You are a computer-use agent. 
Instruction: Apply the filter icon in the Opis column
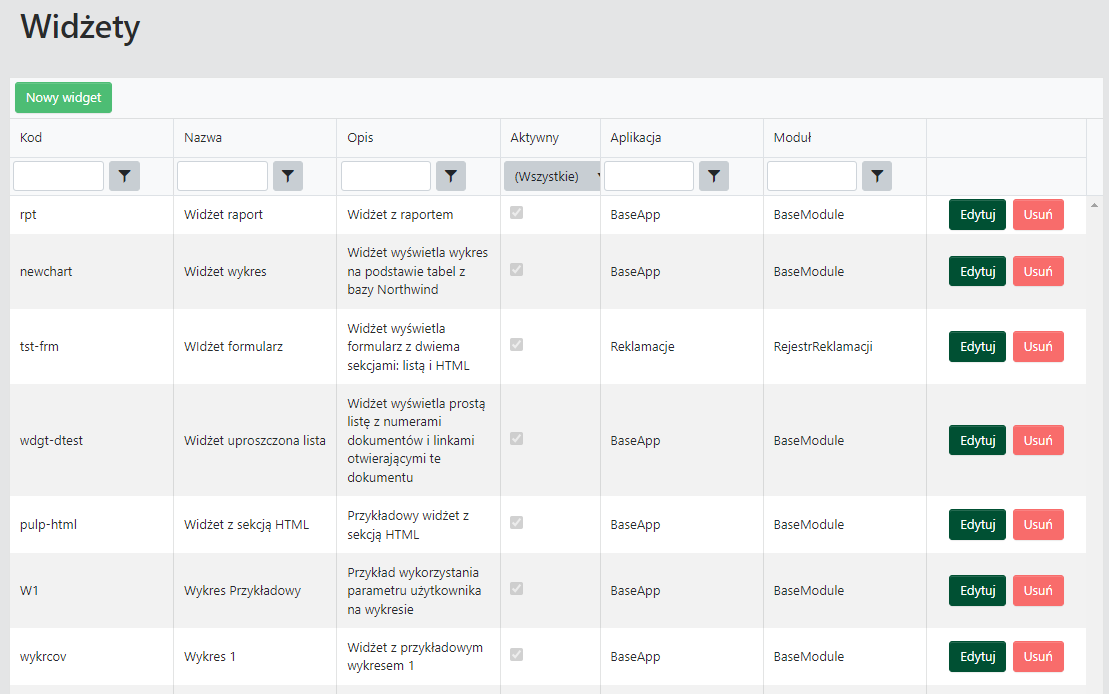tap(451, 175)
